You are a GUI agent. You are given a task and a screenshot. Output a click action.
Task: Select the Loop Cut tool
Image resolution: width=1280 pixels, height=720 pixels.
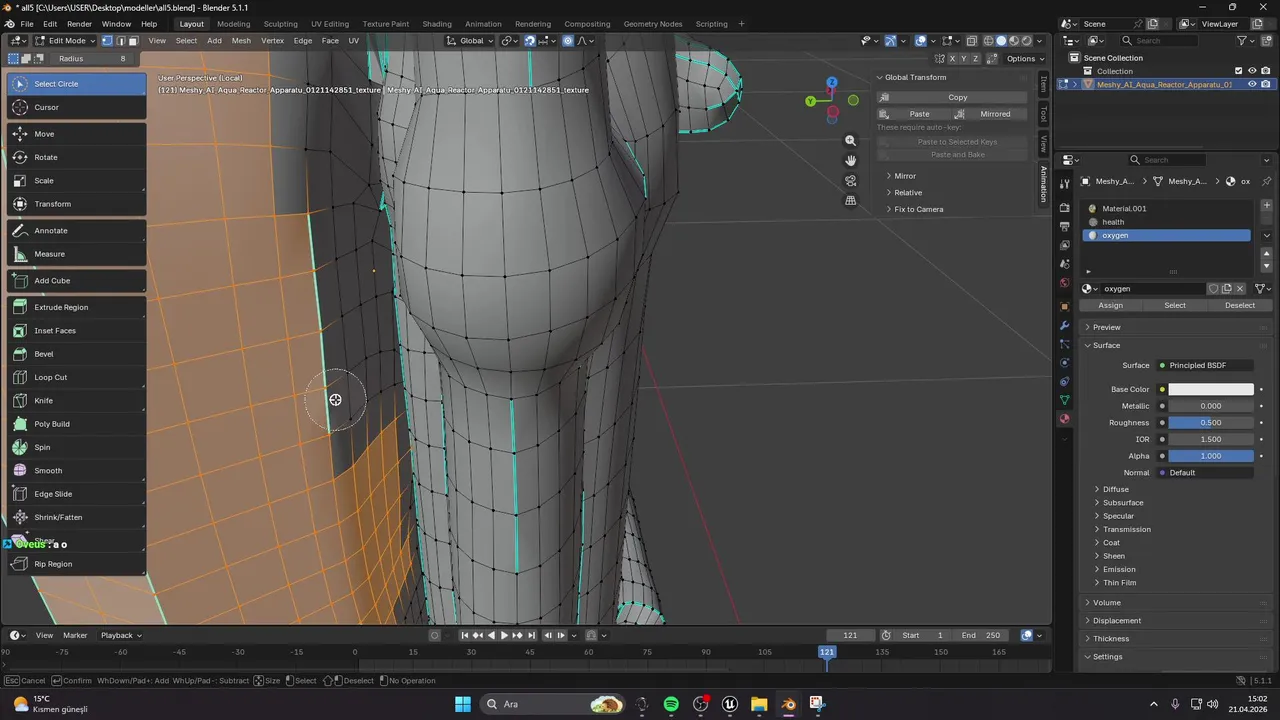[50, 377]
